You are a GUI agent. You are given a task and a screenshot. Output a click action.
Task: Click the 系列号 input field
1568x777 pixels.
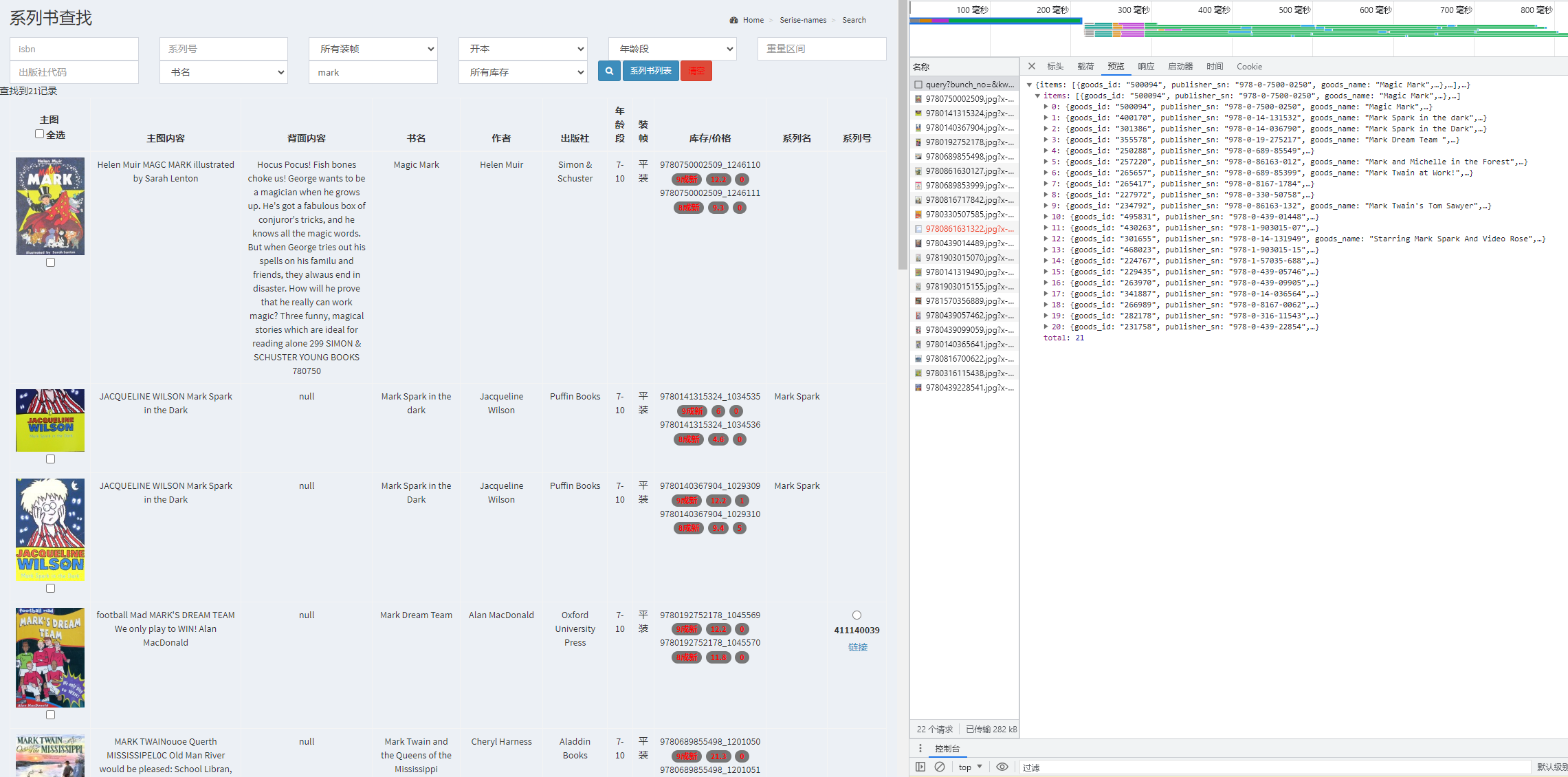click(x=223, y=49)
